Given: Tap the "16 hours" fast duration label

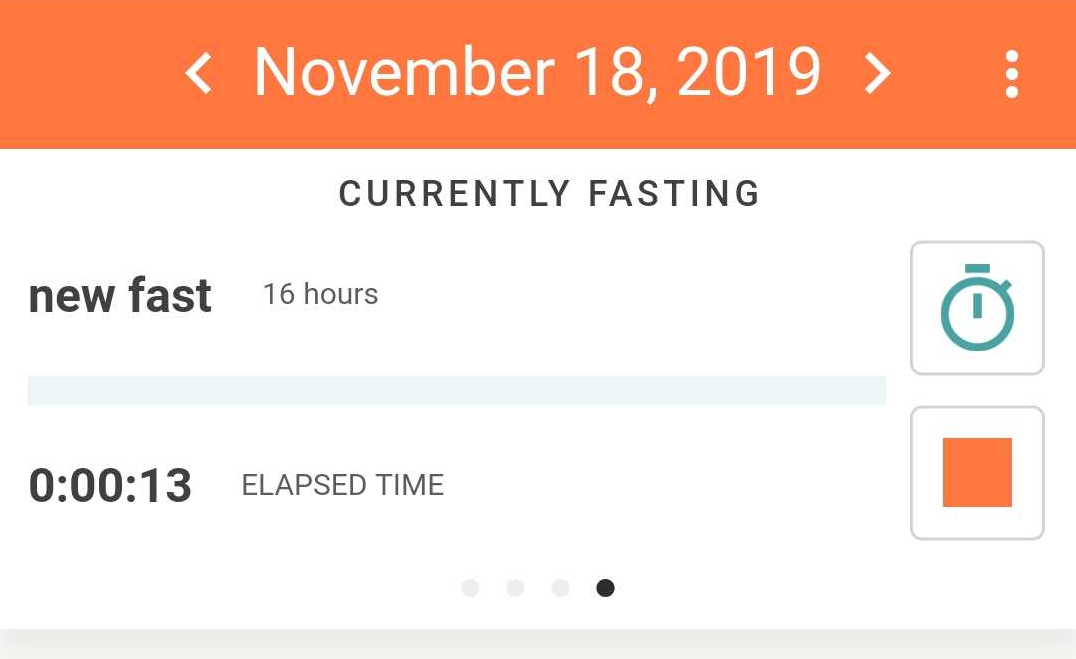Looking at the screenshot, I should pos(320,295).
